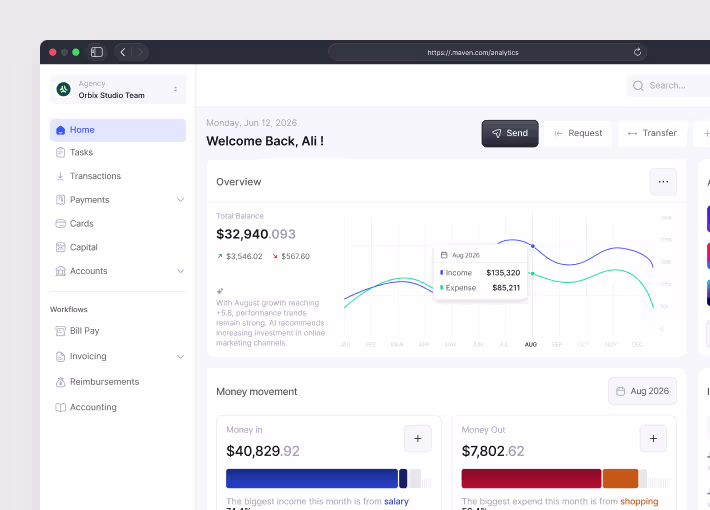Screen dimensions: 710x510
Task: Click the blue salary bar in Money in
Action: click(x=312, y=478)
